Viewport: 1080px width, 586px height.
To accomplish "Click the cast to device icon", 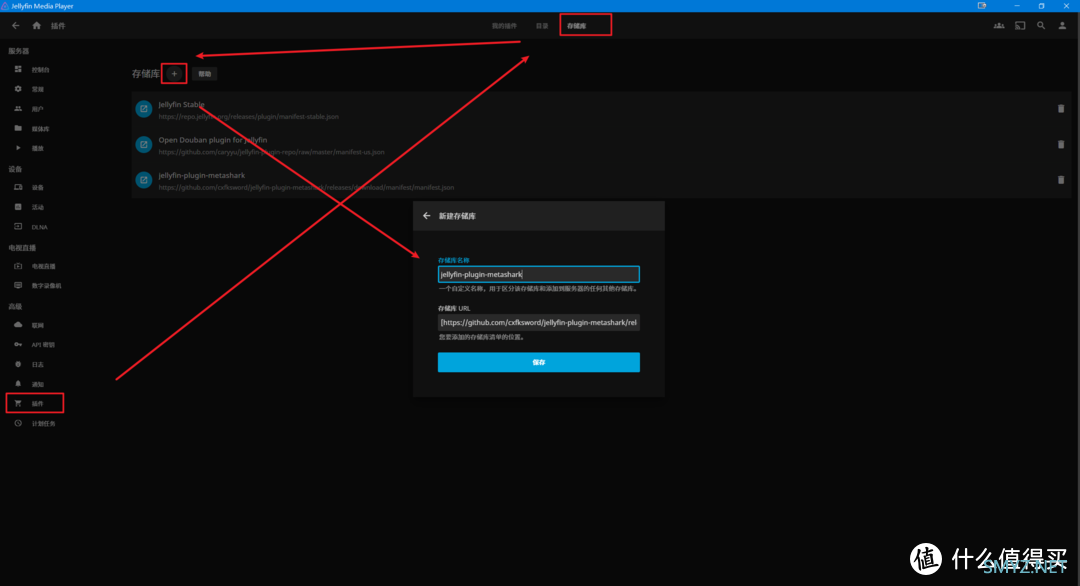I will point(1020,25).
